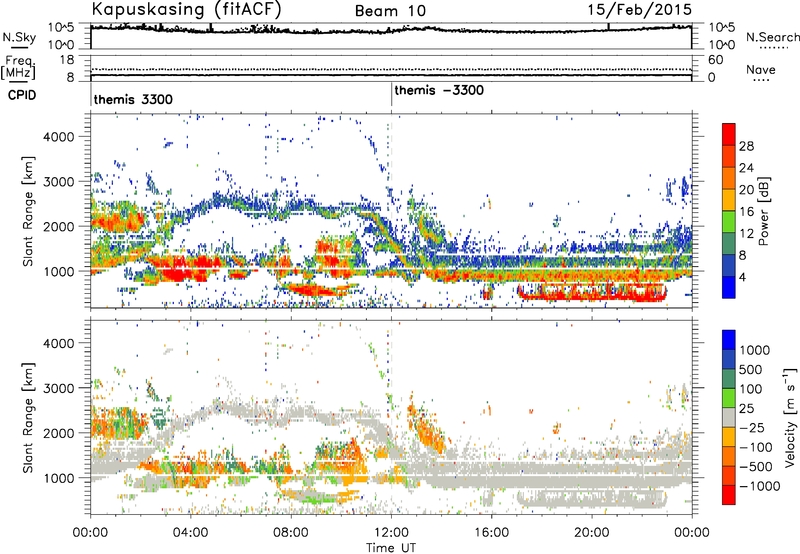Click the strong red echo band after 17:00 in power panel
The height and width of the screenshot is (554, 800).
[592, 293]
